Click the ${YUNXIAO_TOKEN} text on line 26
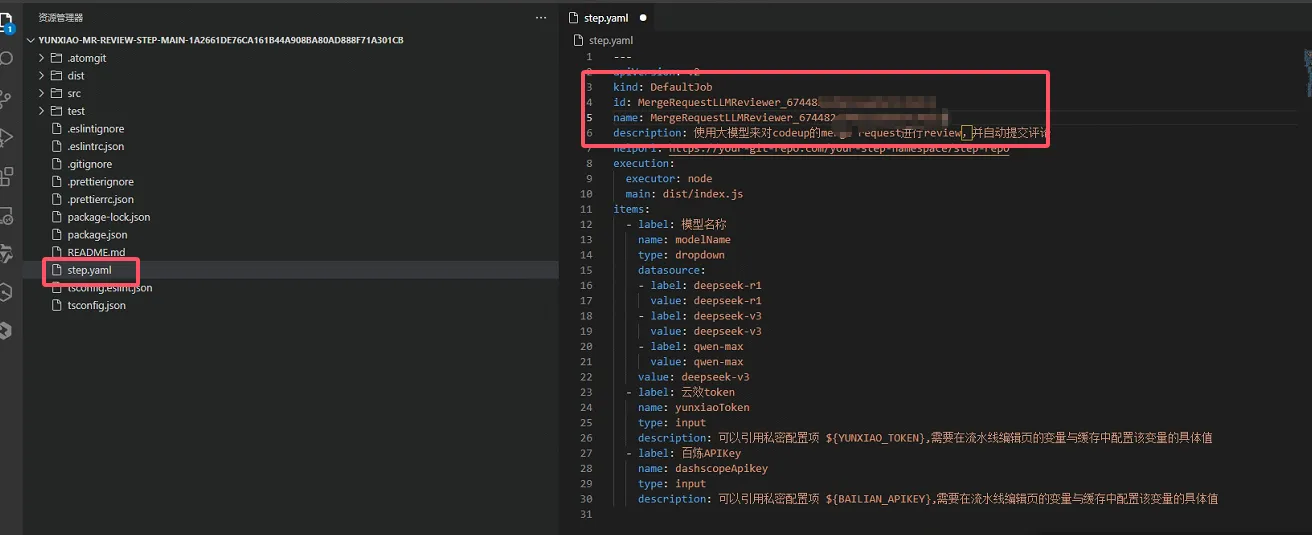 (877, 438)
